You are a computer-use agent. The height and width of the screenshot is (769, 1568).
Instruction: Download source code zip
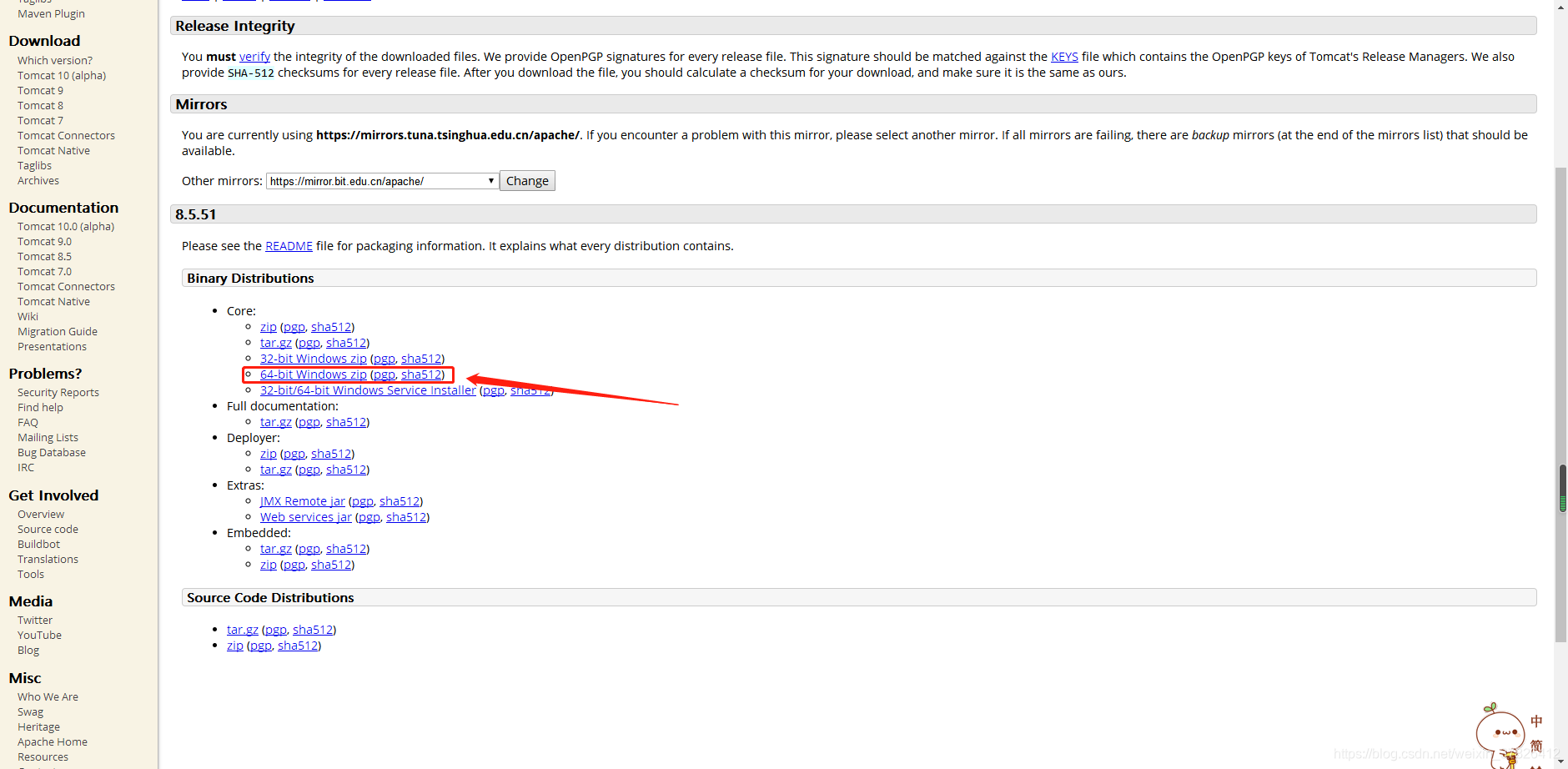(x=234, y=646)
